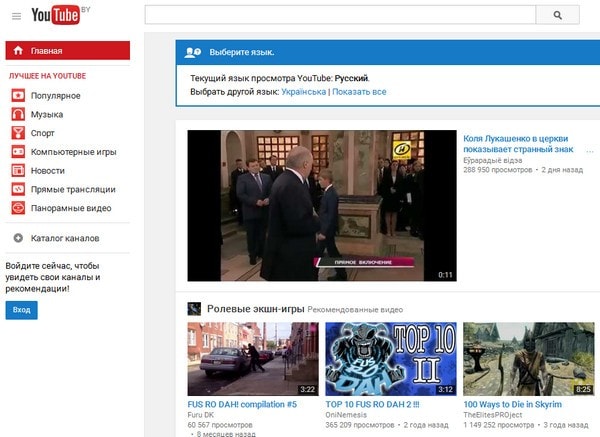600x437 pixels.
Task: Open TheElitesPROject channel link
Action: coord(492,415)
